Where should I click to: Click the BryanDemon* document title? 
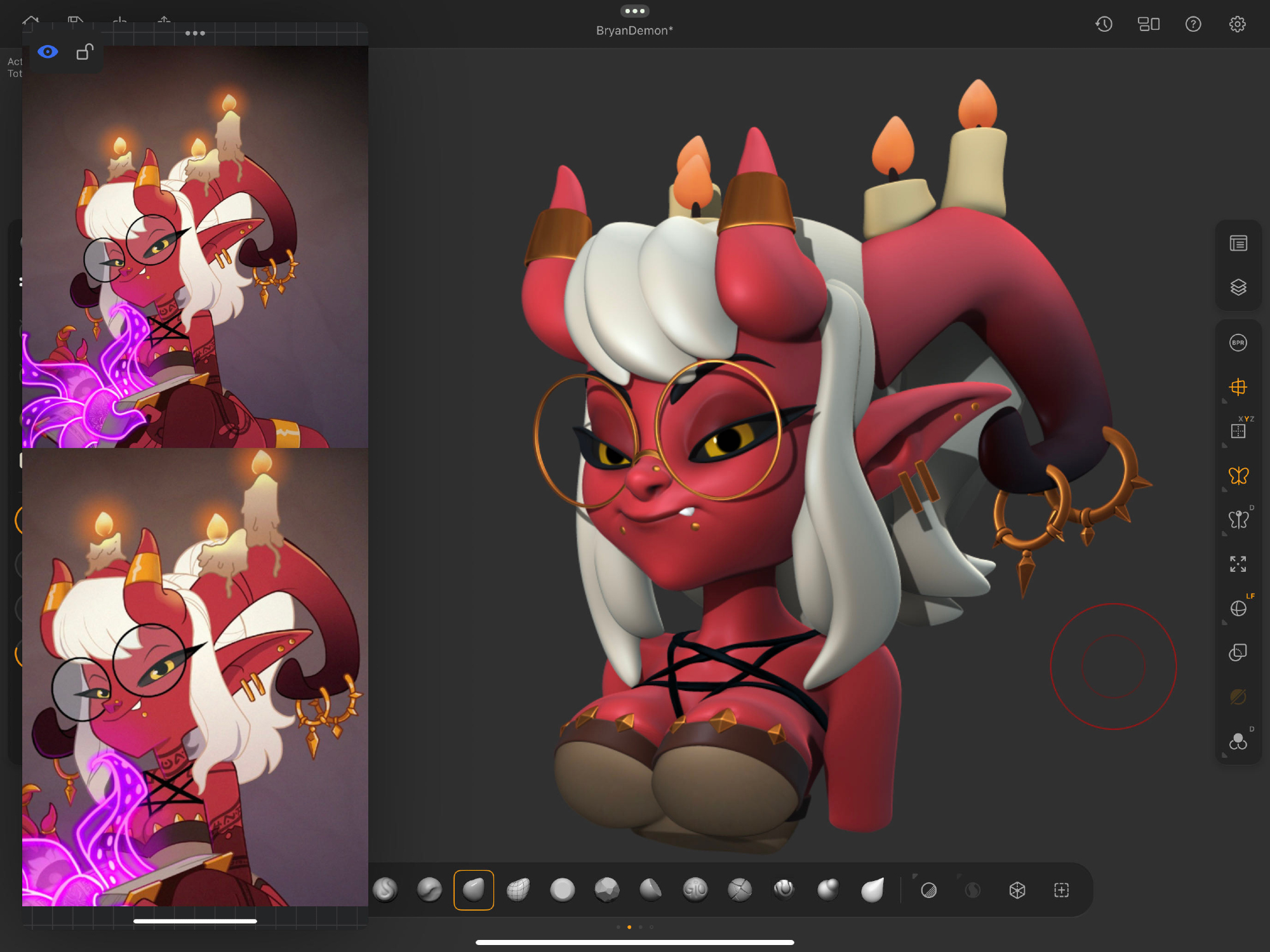[634, 30]
